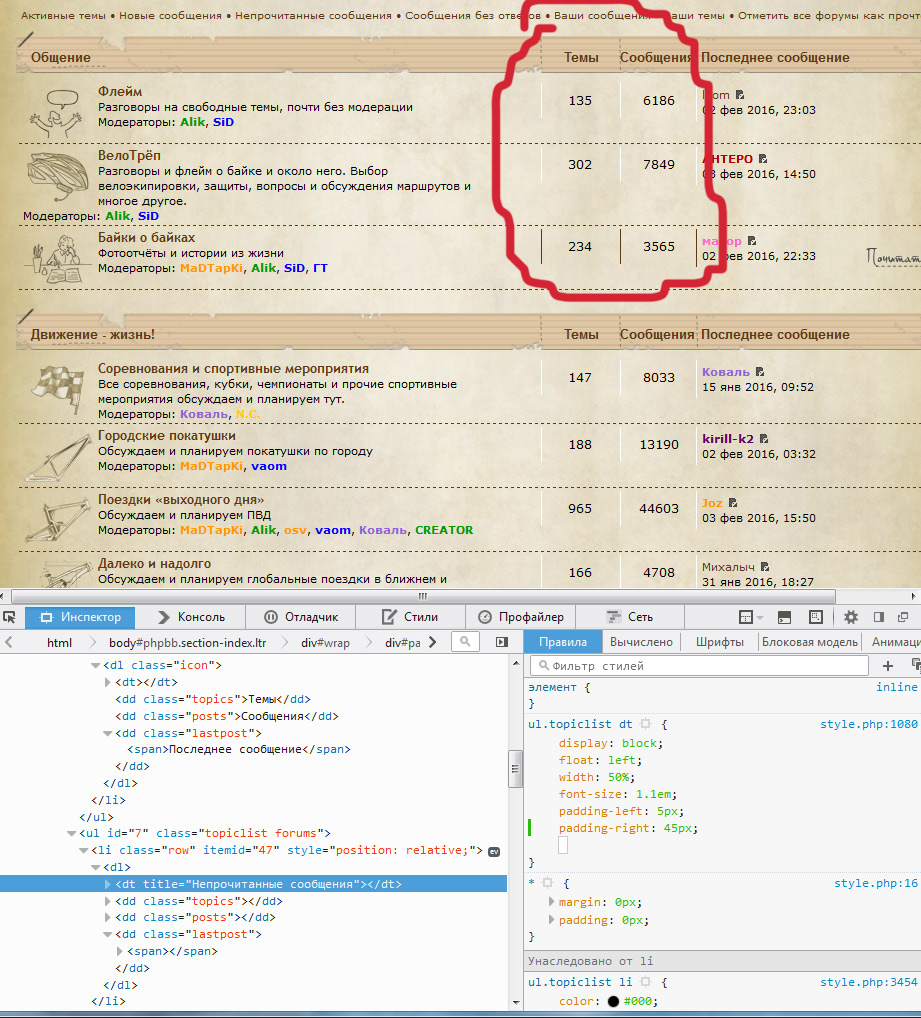Click the last-post icon next to Коваль
Viewport: 921px width, 1018px height.
761,372
